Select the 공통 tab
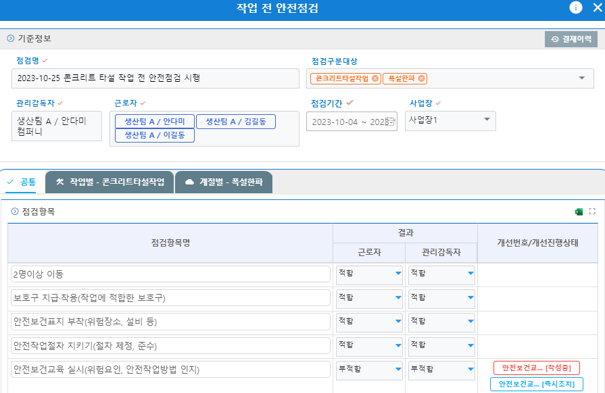Image resolution: width=605 pixels, height=393 pixels. 22,182
